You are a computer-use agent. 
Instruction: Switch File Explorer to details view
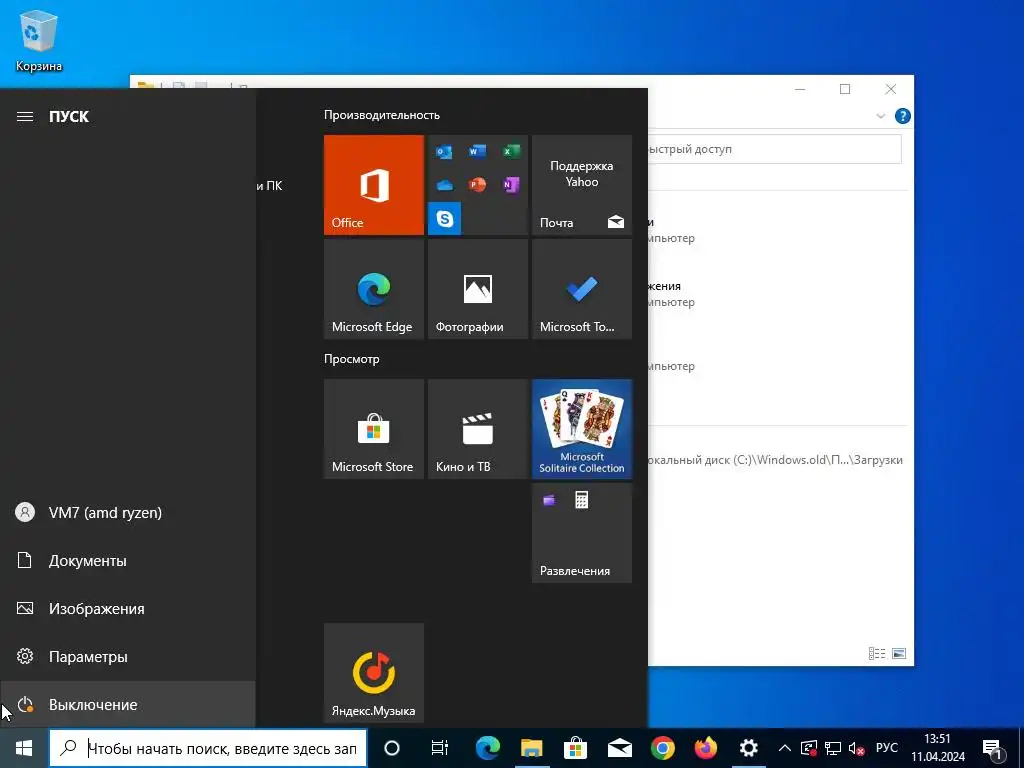(x=876, y=653)
